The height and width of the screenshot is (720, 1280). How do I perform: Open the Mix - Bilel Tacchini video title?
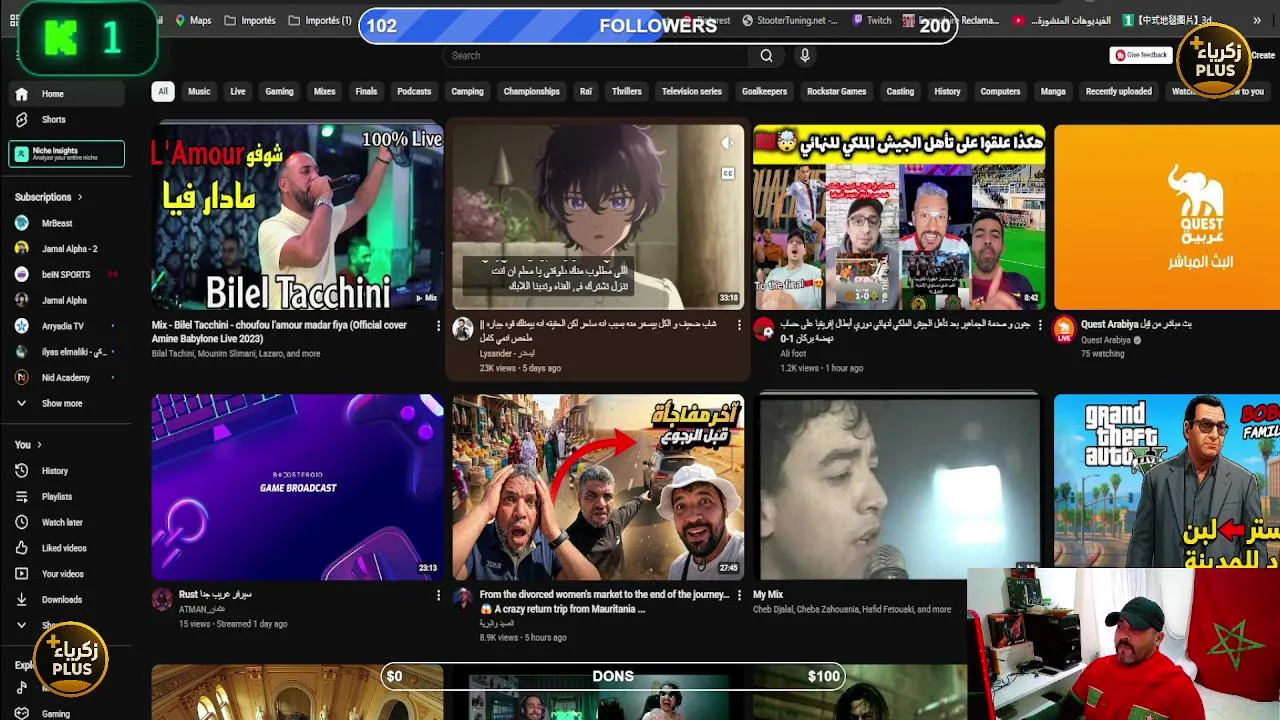[x=279, y=332]
